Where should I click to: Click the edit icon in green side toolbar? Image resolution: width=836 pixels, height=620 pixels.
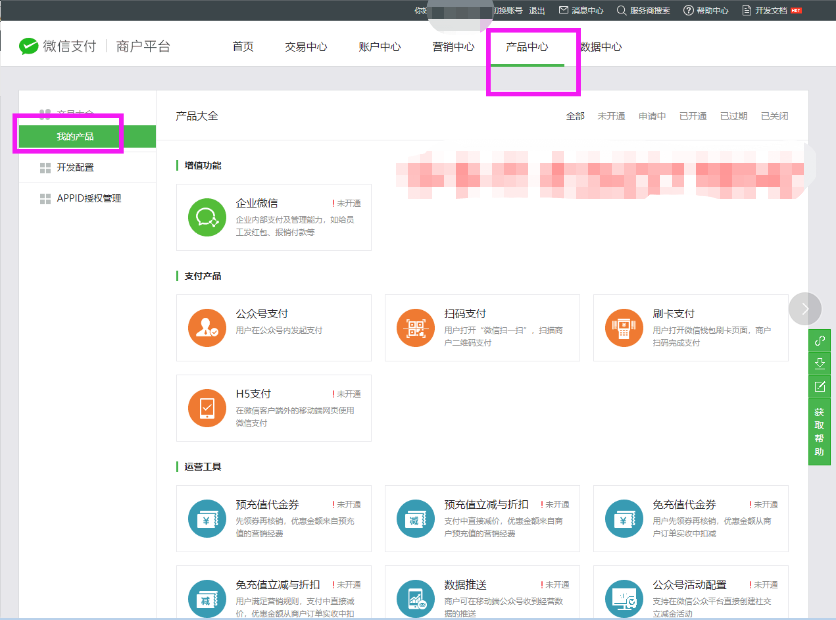[x=819, y=387]
